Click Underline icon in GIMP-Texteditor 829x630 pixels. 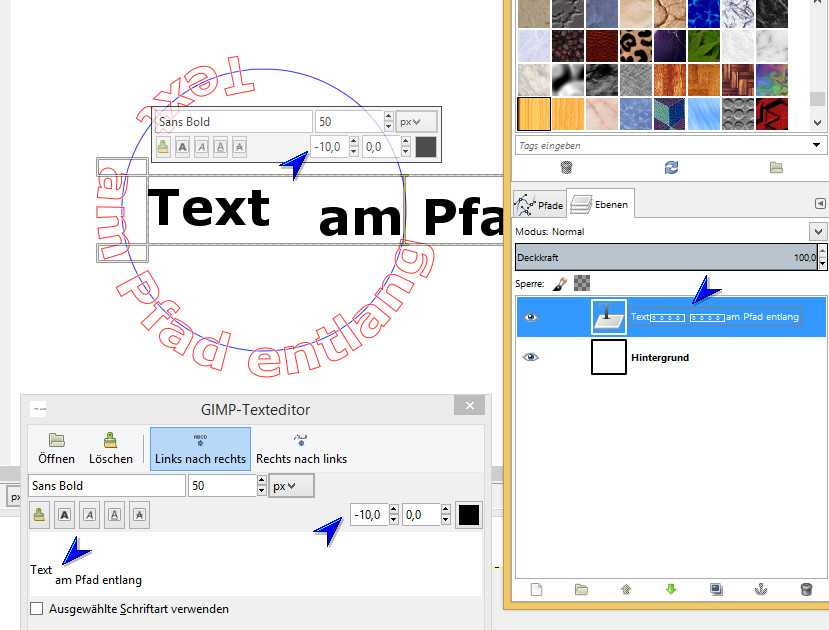[115, 515]
